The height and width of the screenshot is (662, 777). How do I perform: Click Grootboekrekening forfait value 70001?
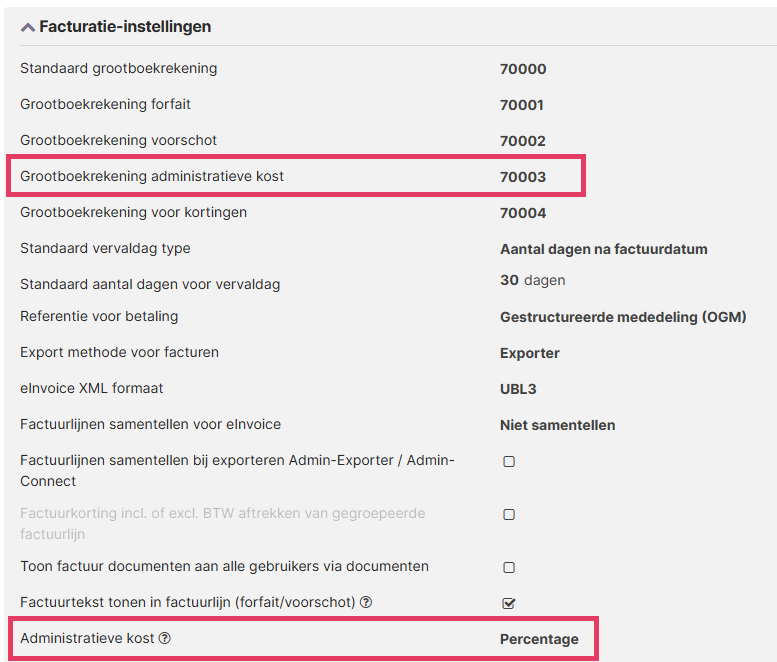(x=523, y=105)
